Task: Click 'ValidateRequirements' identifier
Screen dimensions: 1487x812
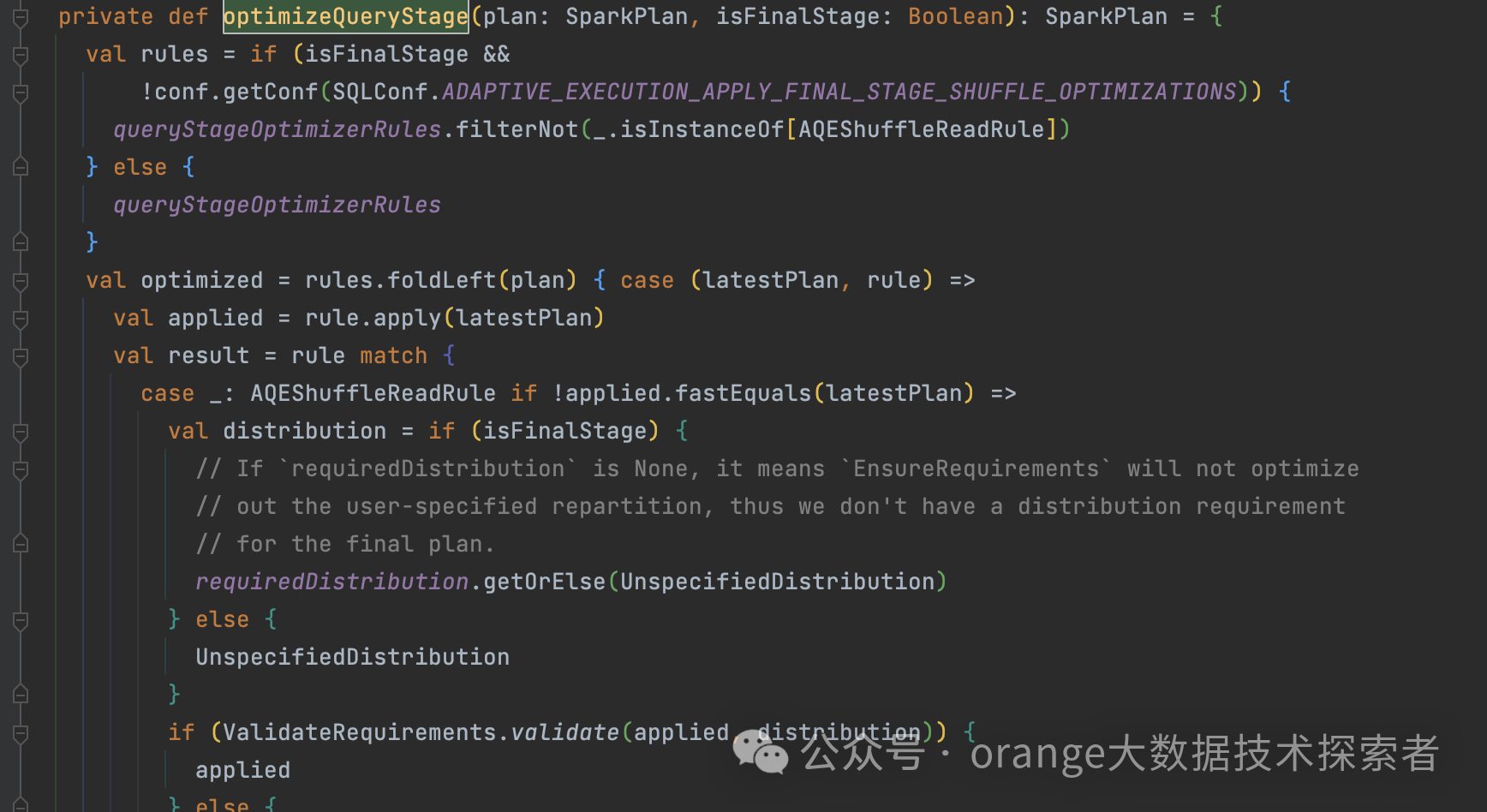Action: click(360, 732)
